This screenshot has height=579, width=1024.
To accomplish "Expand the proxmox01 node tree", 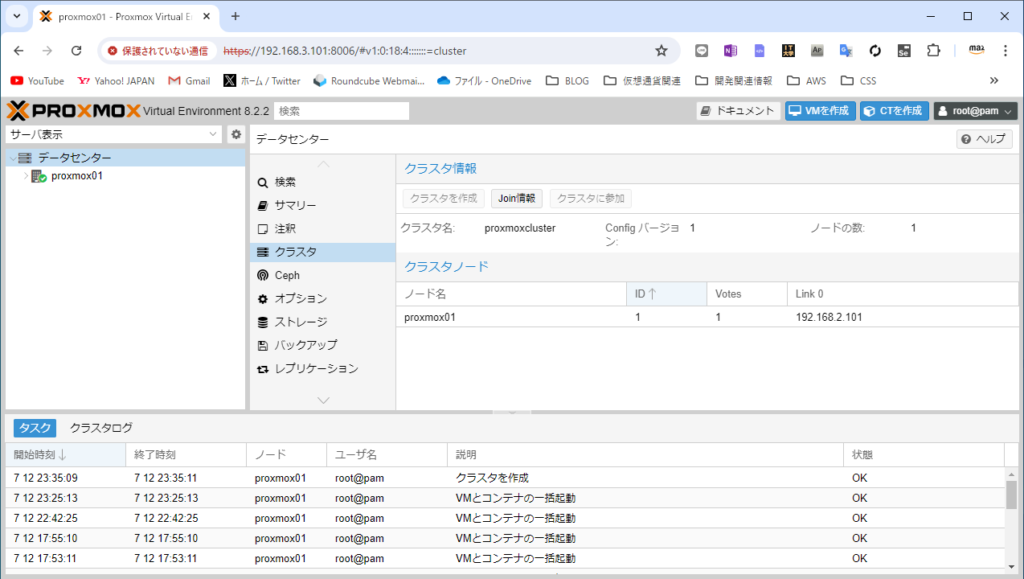I will point(26,176).
